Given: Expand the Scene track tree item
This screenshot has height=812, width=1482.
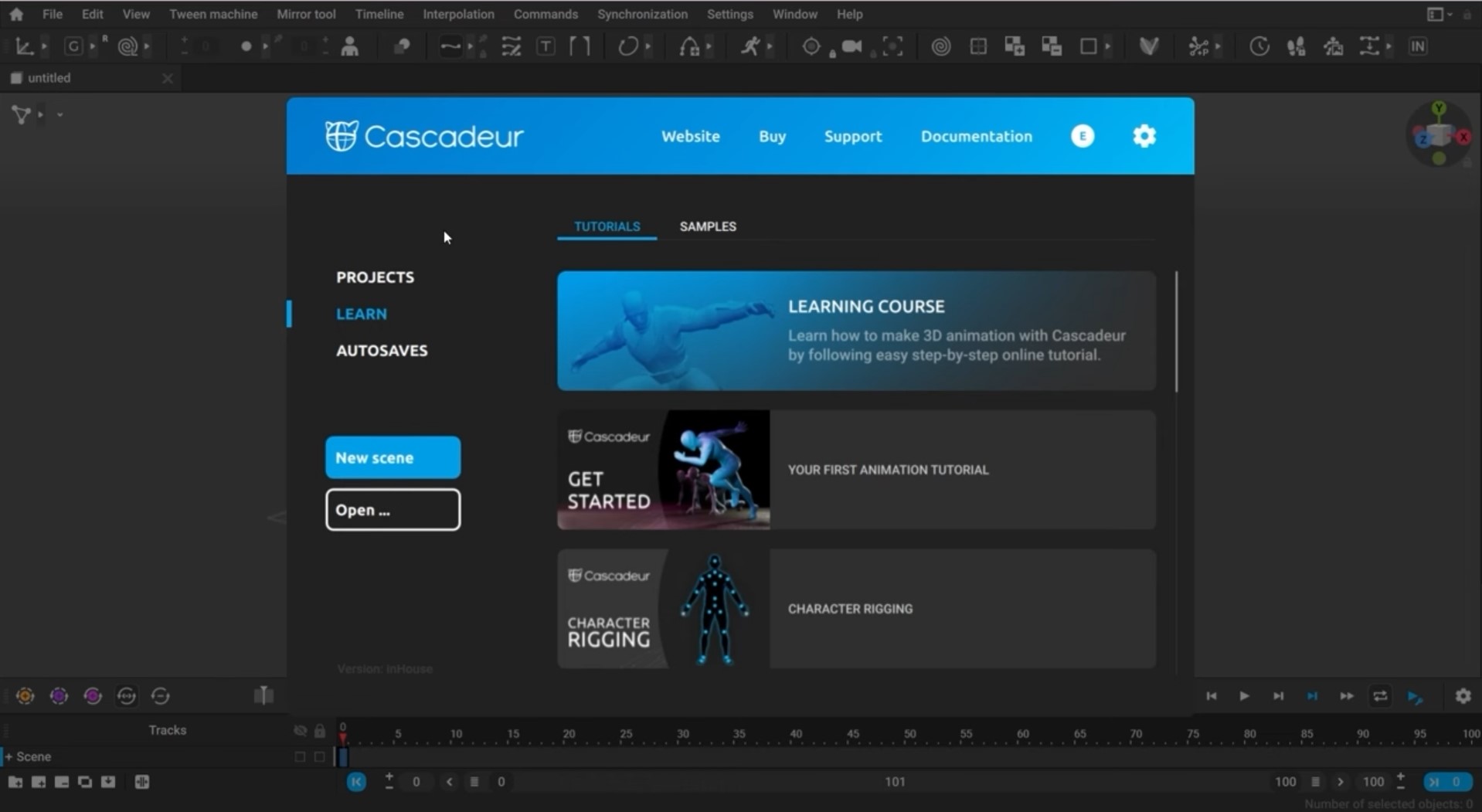Looking at the screenshot, I should coord(9,757).
